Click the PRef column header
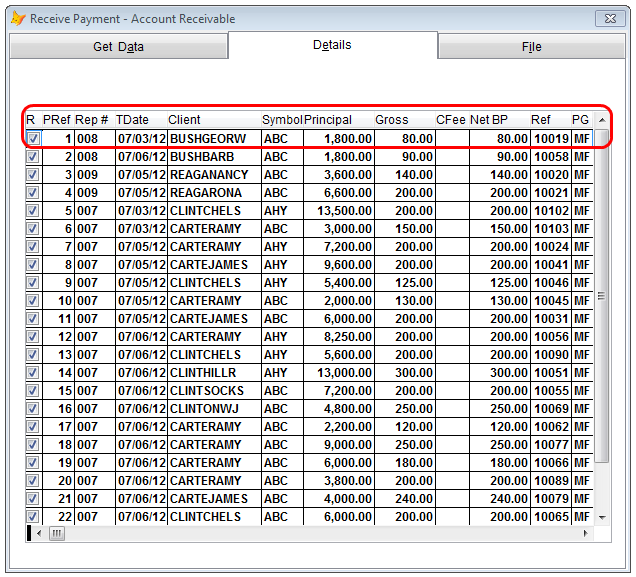This screenshot has height=577, width=636. (56, 120)
